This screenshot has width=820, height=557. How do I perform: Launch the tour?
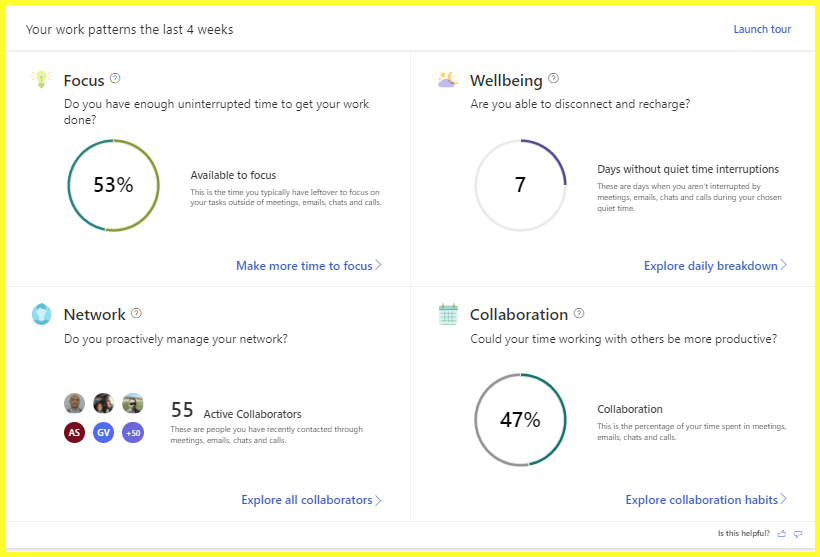pos(762,29)
